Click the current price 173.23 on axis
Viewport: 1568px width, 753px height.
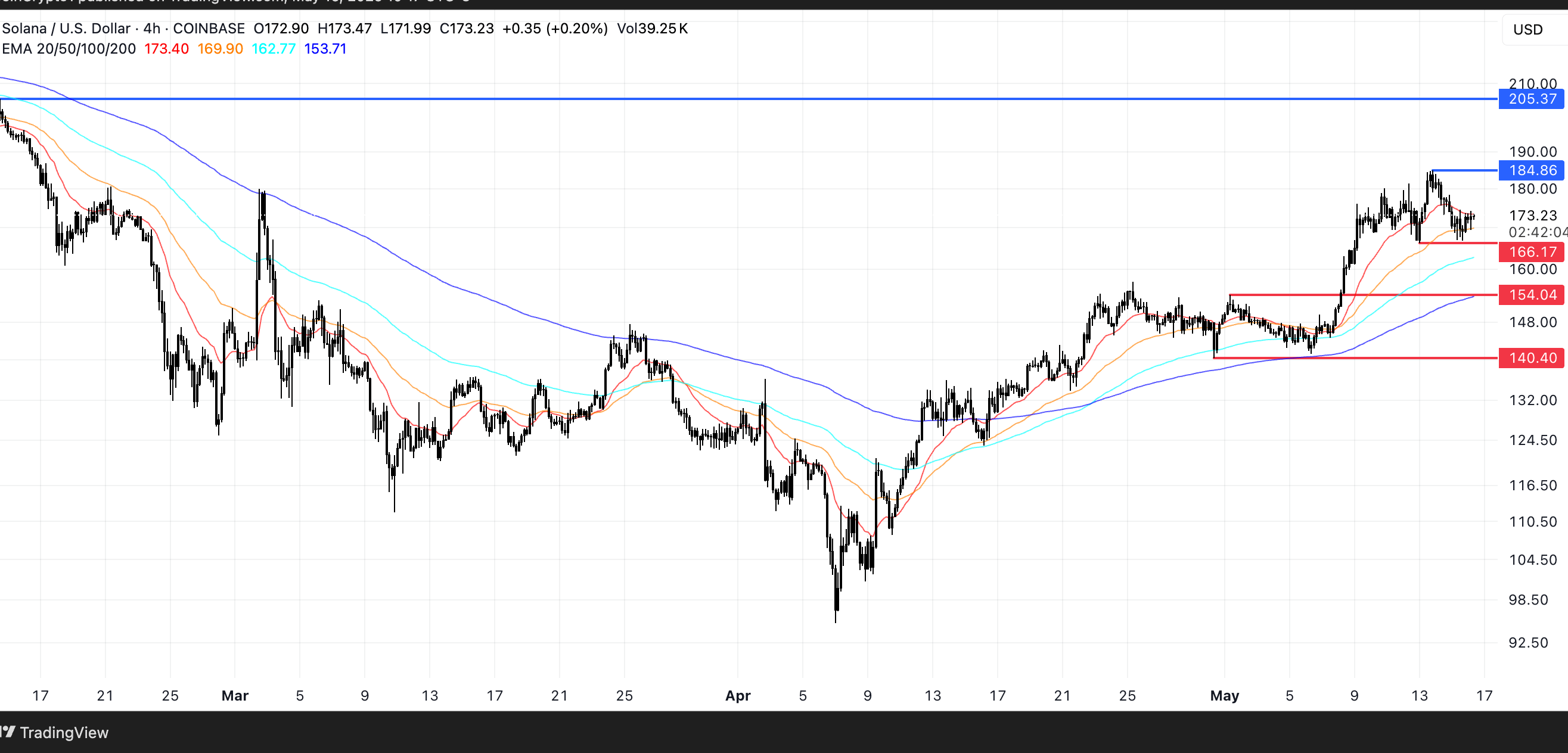(x=1533, y=215)
